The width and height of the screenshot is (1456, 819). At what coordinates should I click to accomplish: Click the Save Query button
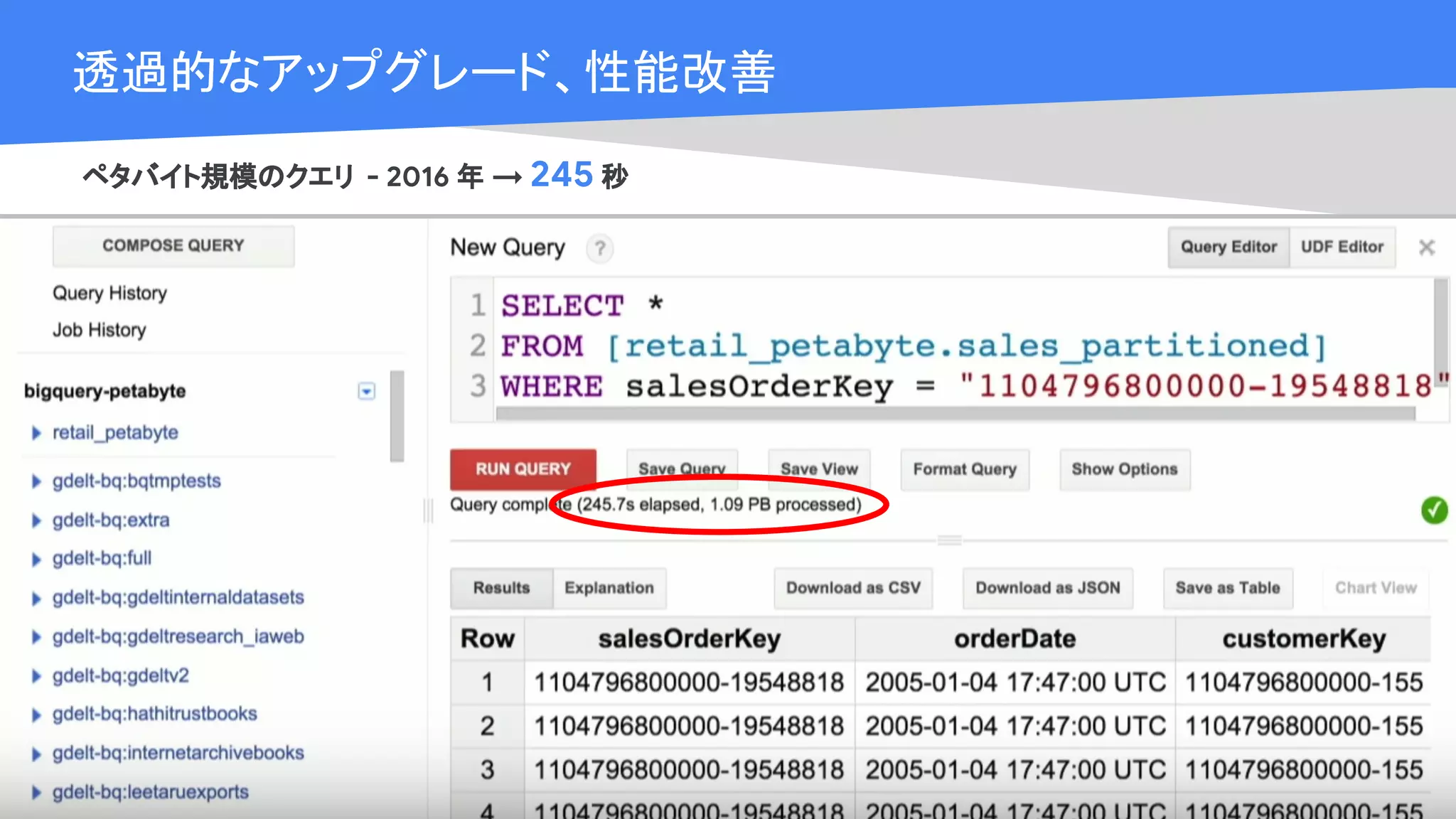[x=682, y=469]
